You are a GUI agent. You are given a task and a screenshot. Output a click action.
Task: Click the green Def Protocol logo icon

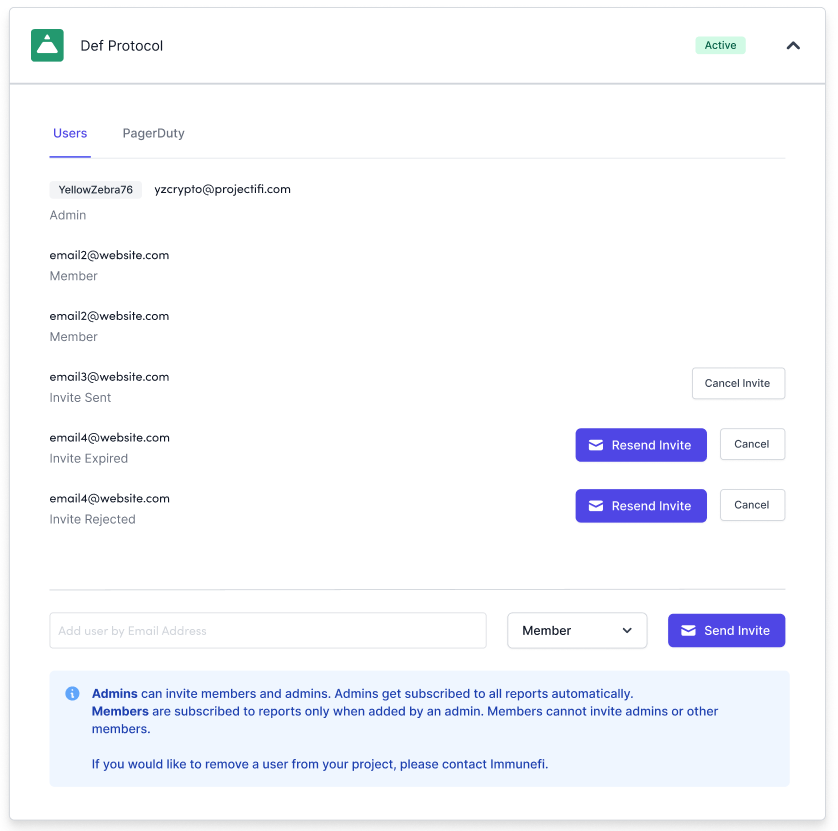47,45
